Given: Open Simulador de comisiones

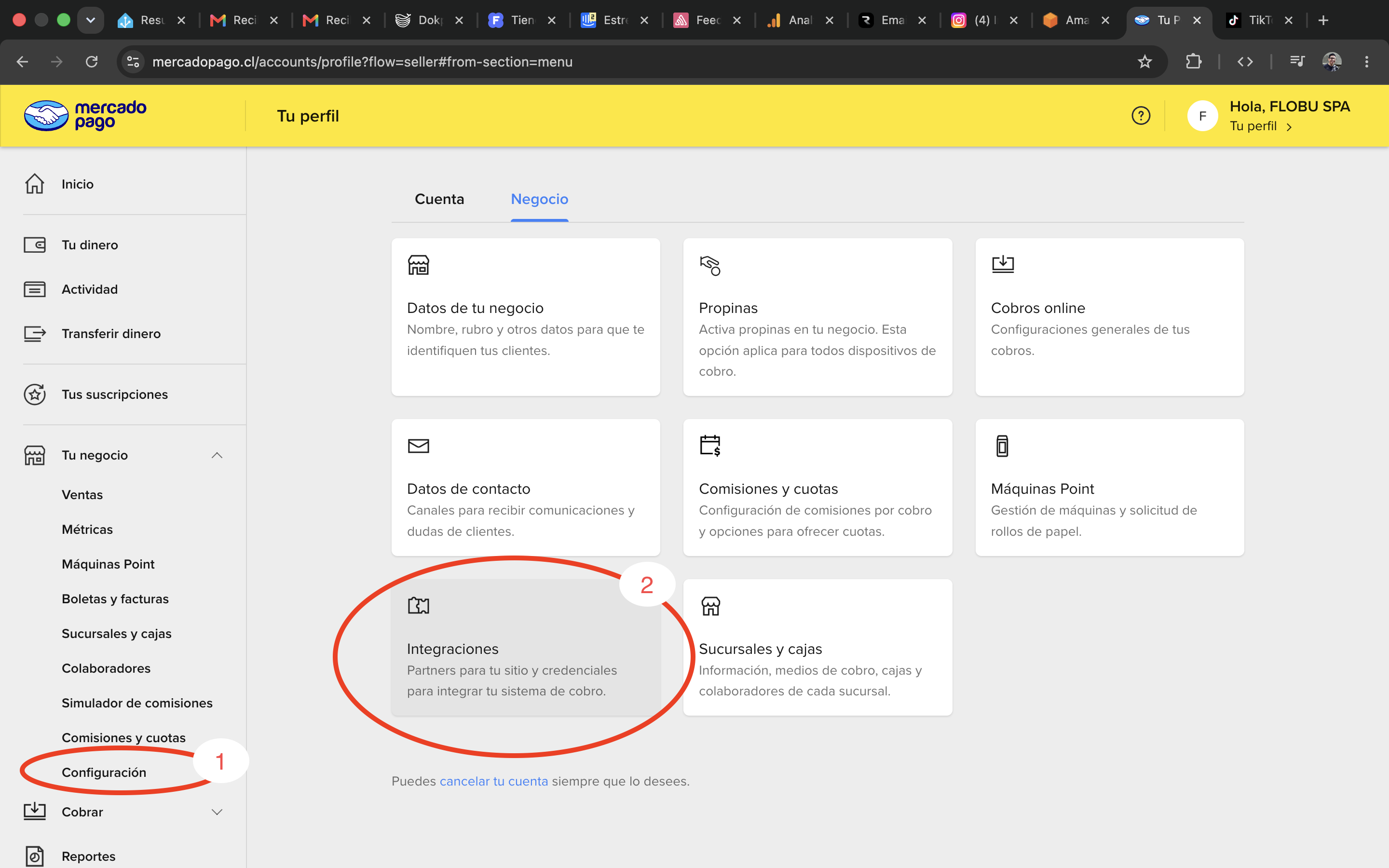Looking at the screenshot, I should pyautogui.click(x=137, y=703).
